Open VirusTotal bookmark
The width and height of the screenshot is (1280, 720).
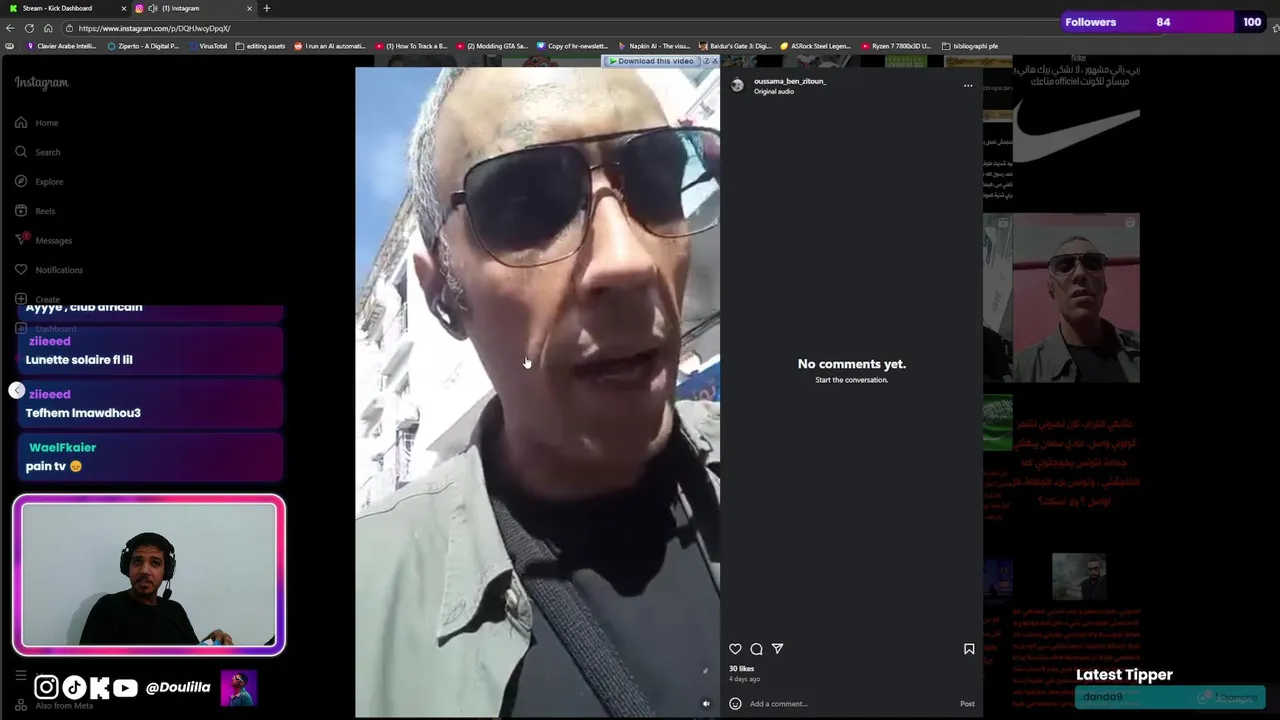pyautogui.click(x=208, y=46)
